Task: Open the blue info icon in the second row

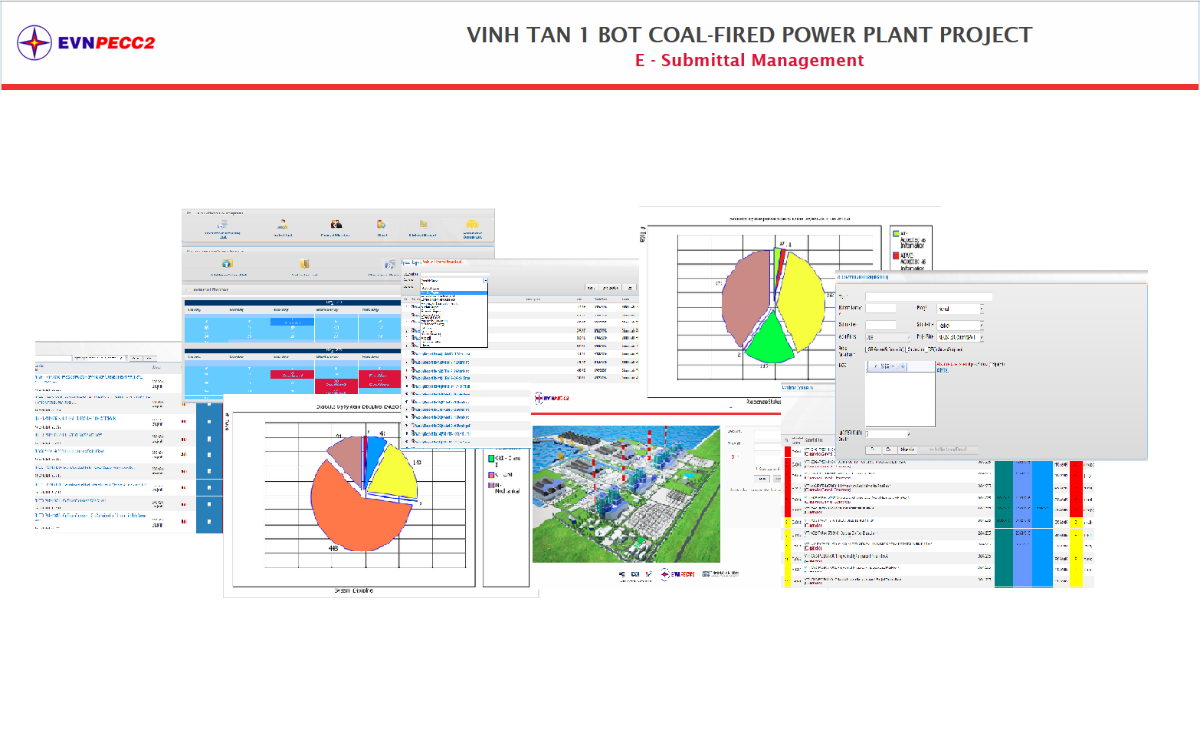Action: [x=227, y=264]
